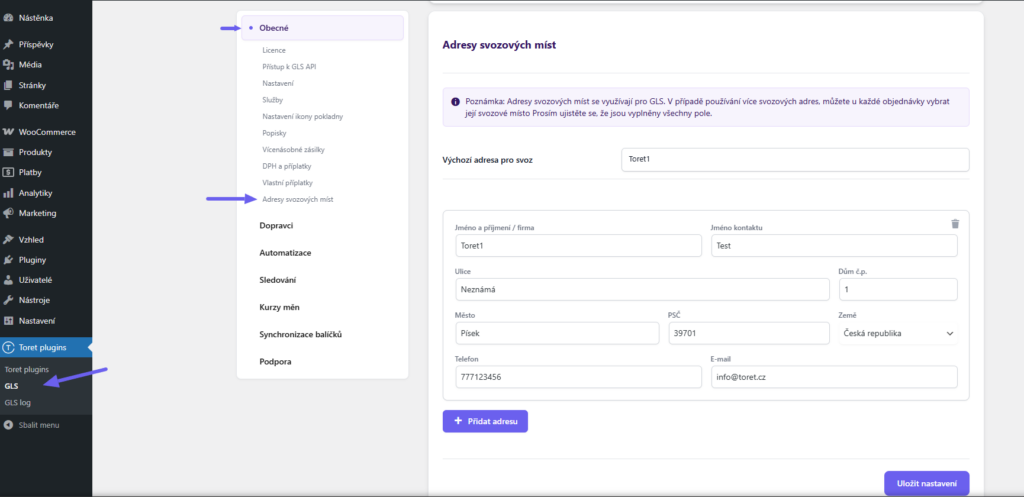Open GLS log in the submenu
This screenshot has width=1024, height=497.
click(18, 403)
